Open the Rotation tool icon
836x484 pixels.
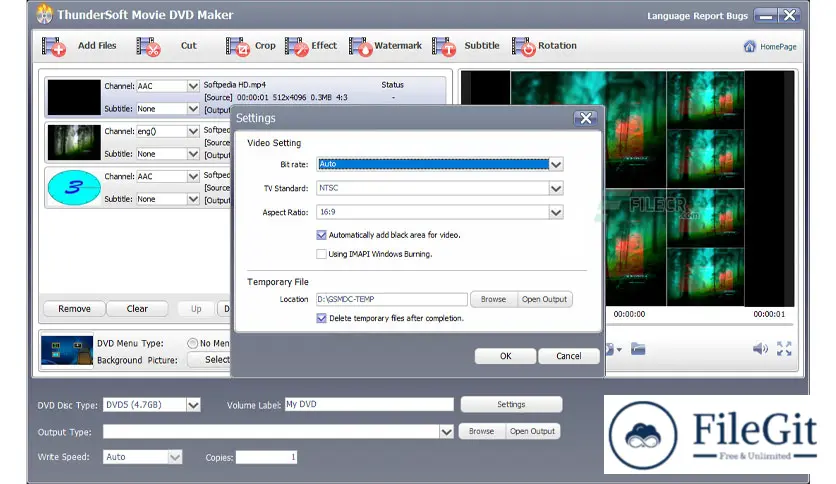[x=524, y=46]
